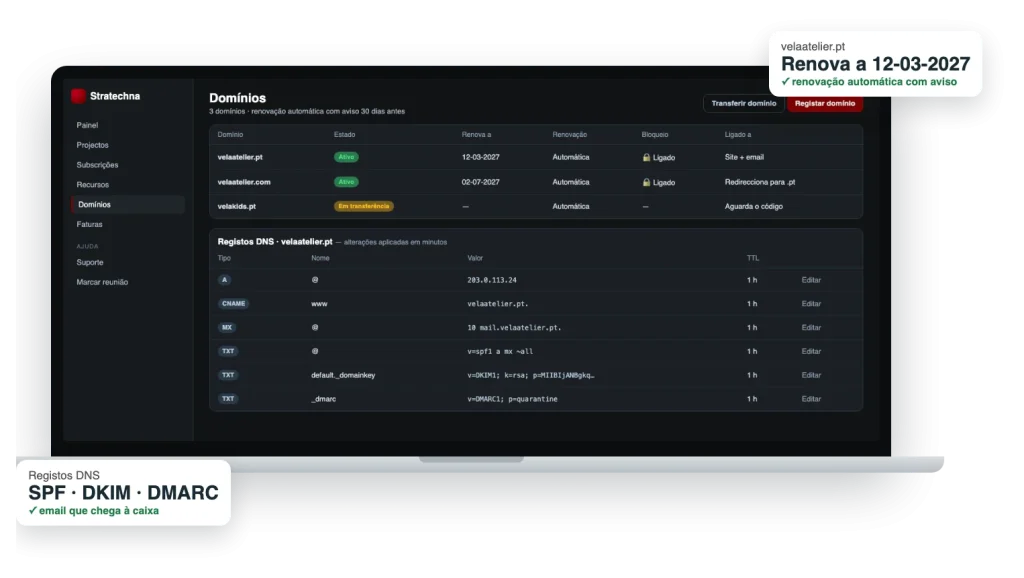
Task: Open Subscrições in the sidebar
Action: tap(97, 165)
